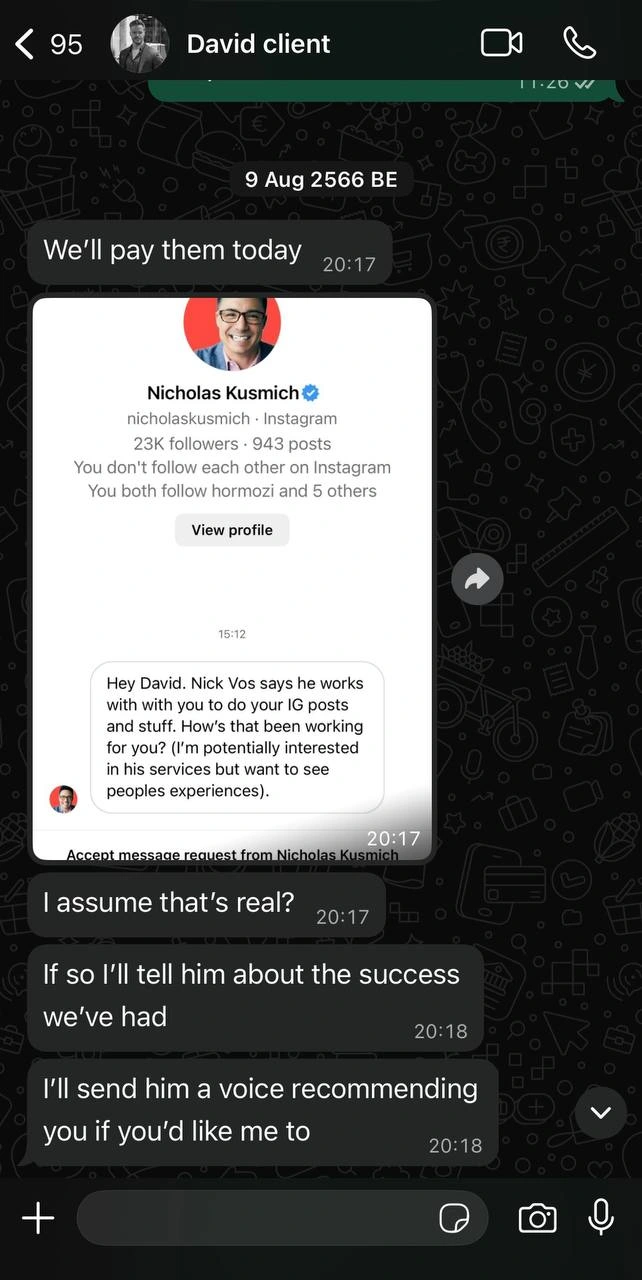The width and height of the screenshot is (642, 1280).
Task: Tap the back arrow to chat list
Action: pyautogui.click(x=25, y=44)
